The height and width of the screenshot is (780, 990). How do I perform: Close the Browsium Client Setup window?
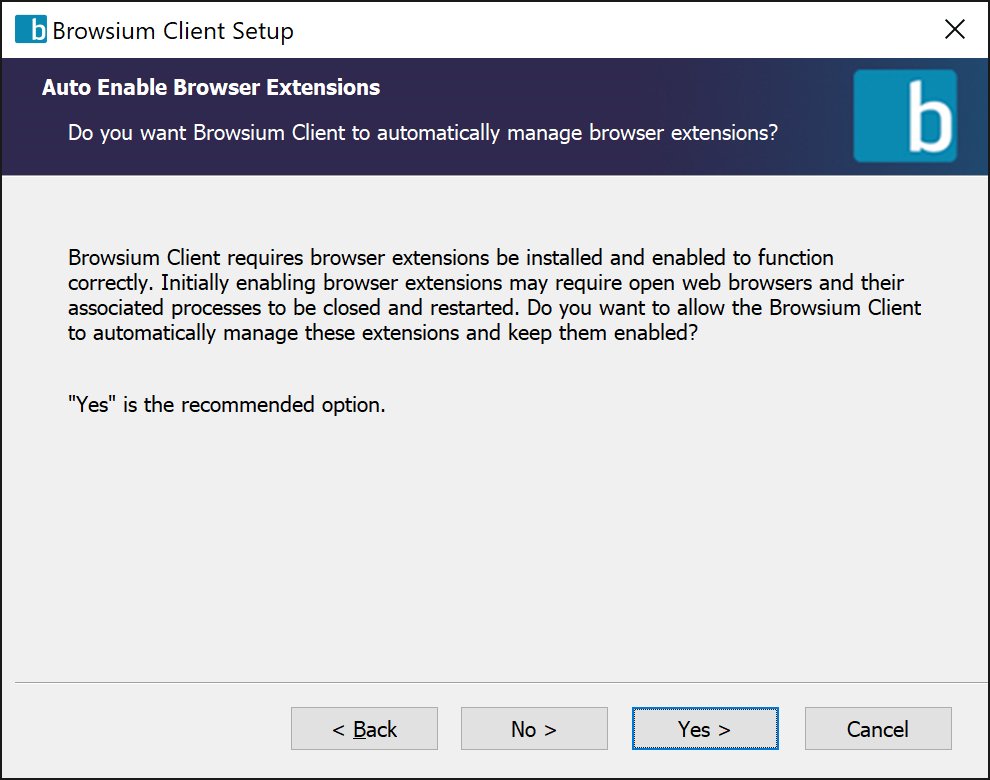[955, 30]
